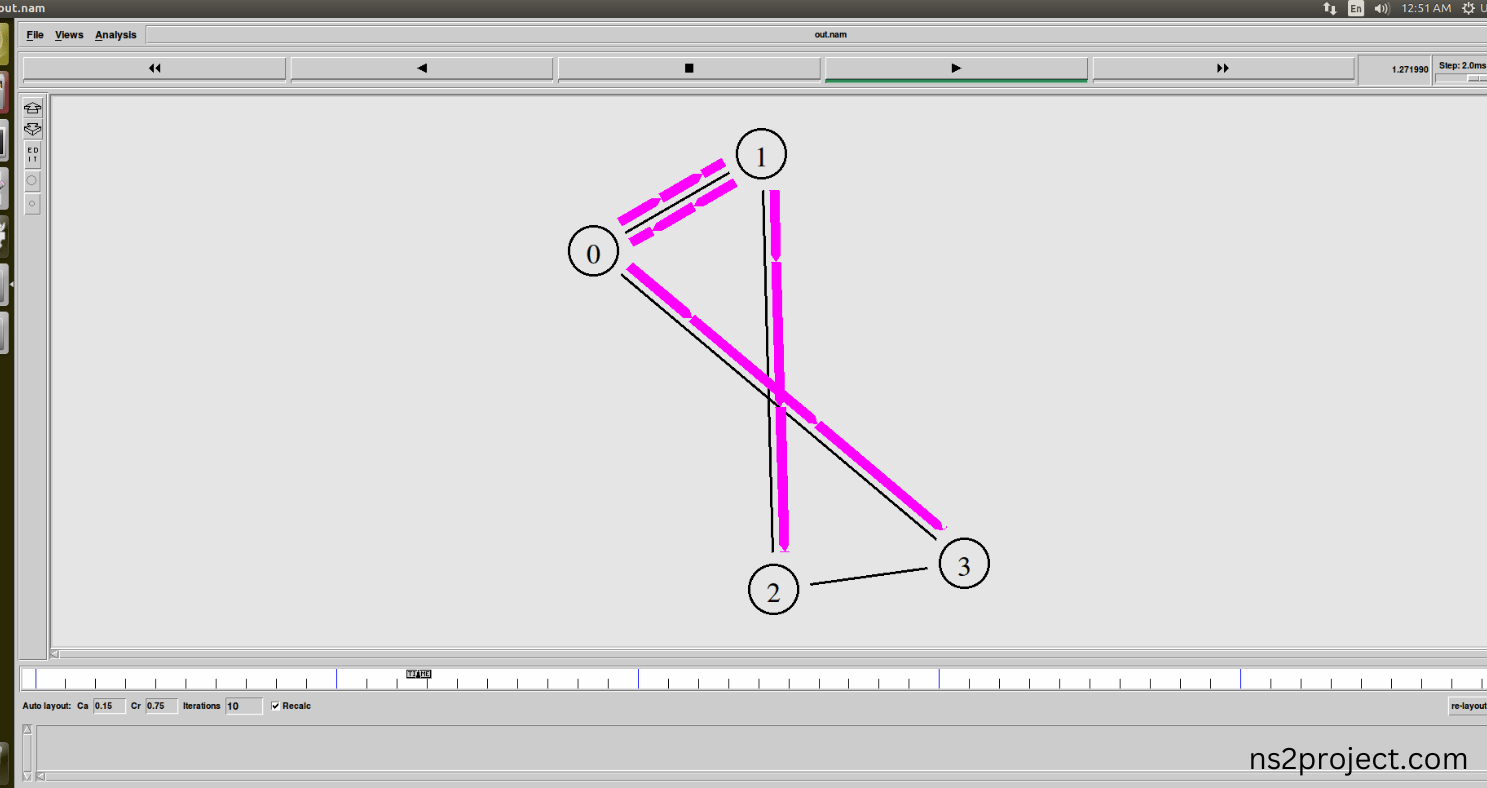Click the zoom in arrow icon
The width and height of the screenshot is (1487, 788).
pyautogui.click(x=33, y=108)
